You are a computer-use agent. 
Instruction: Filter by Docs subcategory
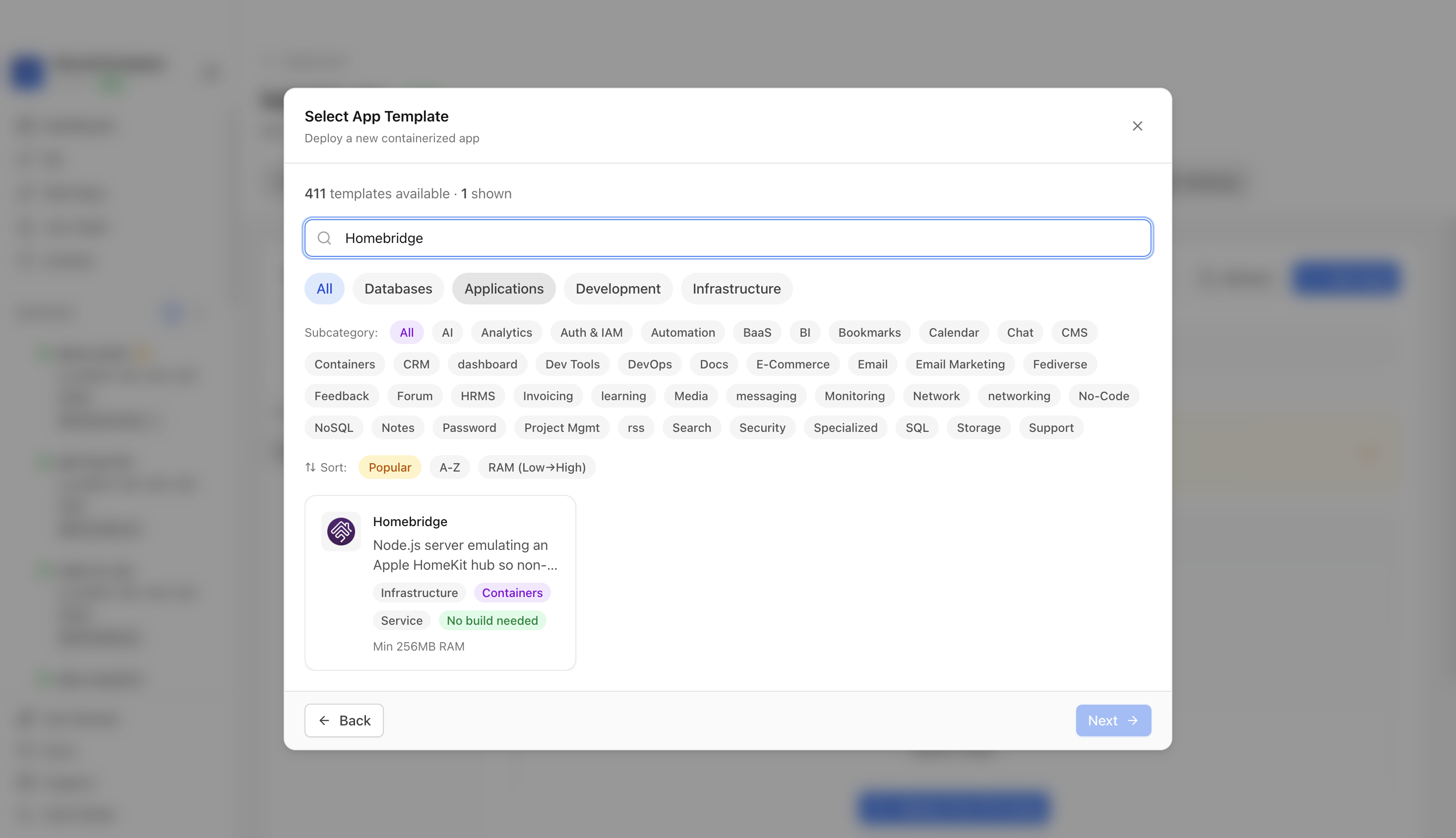point(714,364)
